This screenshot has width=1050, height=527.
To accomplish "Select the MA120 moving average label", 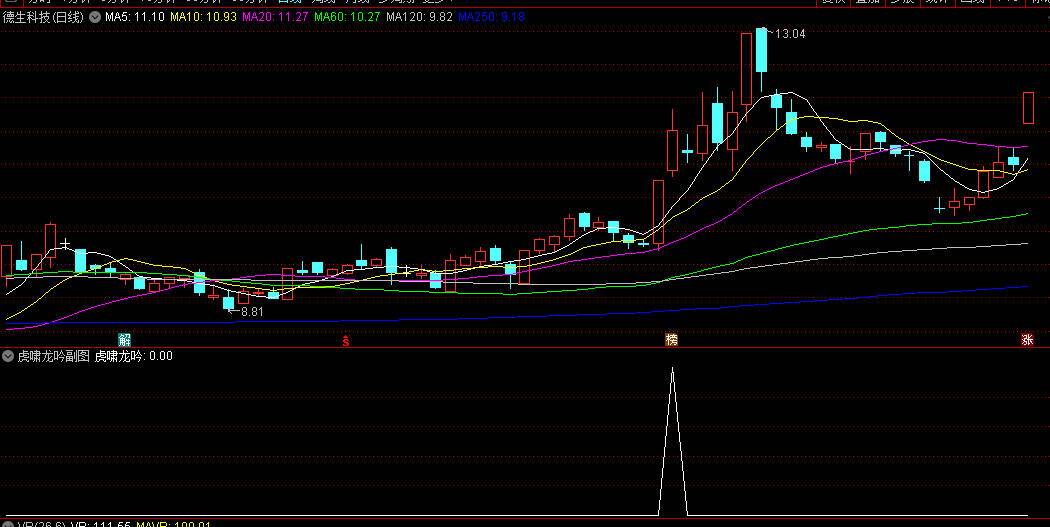I will [x=419, y=18].
